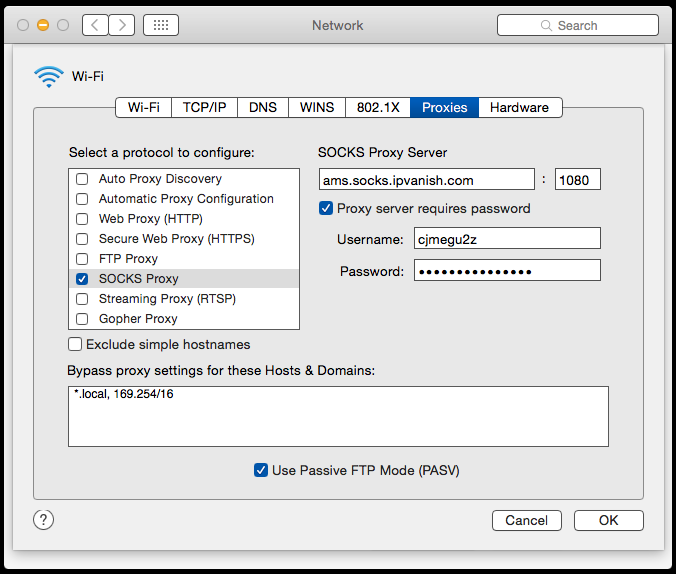The width and height of the screenshot is (676, 574).
Task: Select the FTP Proxy row label
Action: tap(128, 259)
